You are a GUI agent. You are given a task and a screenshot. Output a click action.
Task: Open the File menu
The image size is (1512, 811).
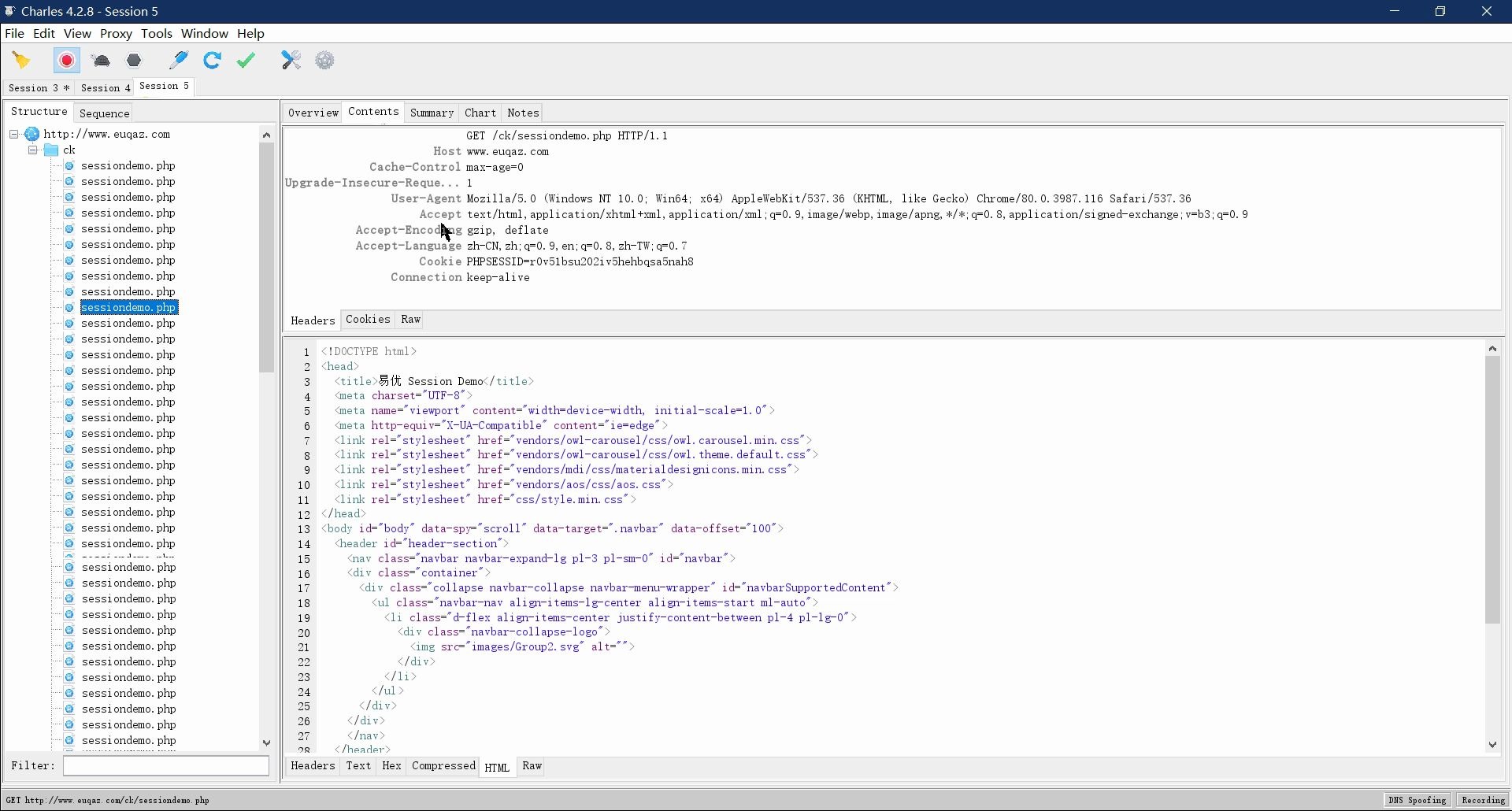(14, 33)
